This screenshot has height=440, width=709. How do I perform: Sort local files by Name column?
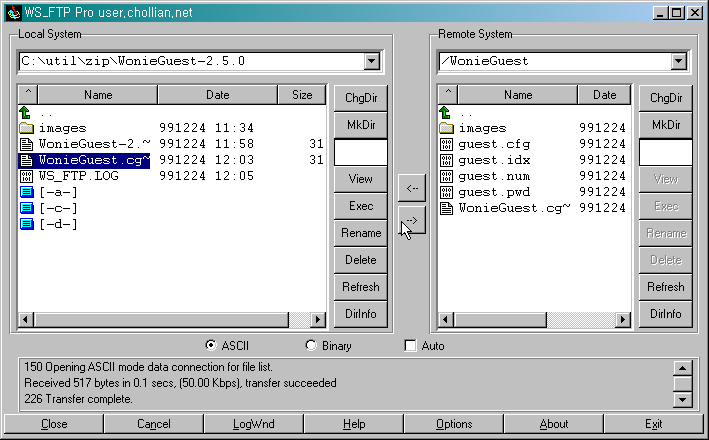(98, 95)
